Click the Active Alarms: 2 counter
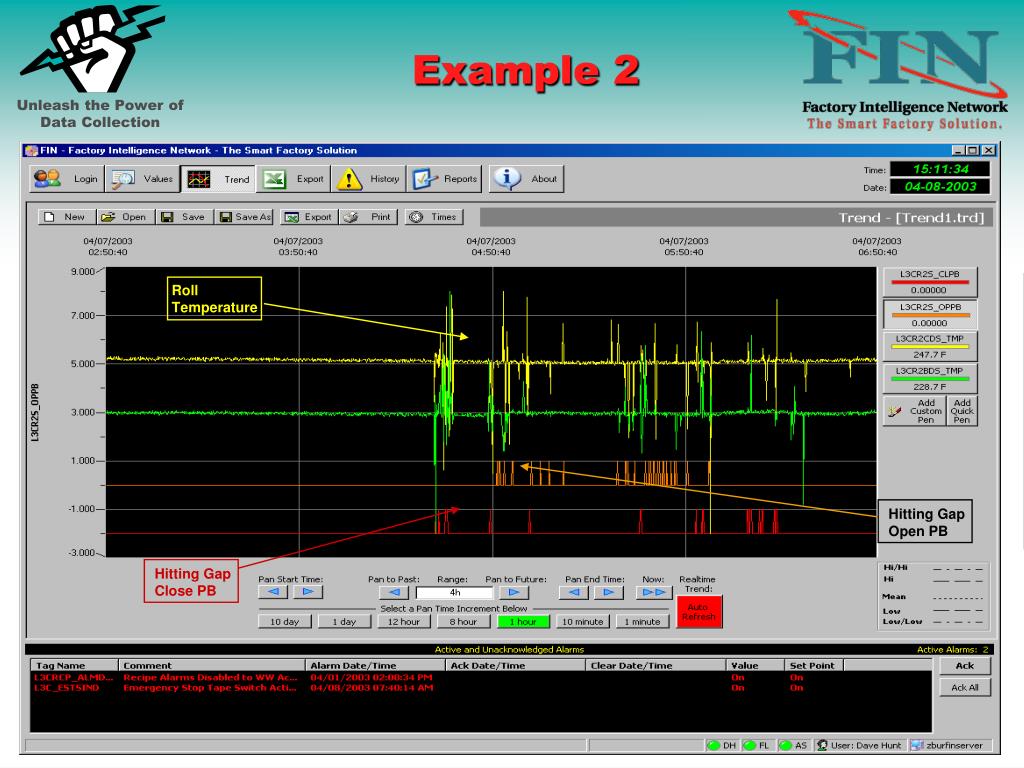Image resolution: width=1024 pixels, height=768 pixels. tap(953, 650)
